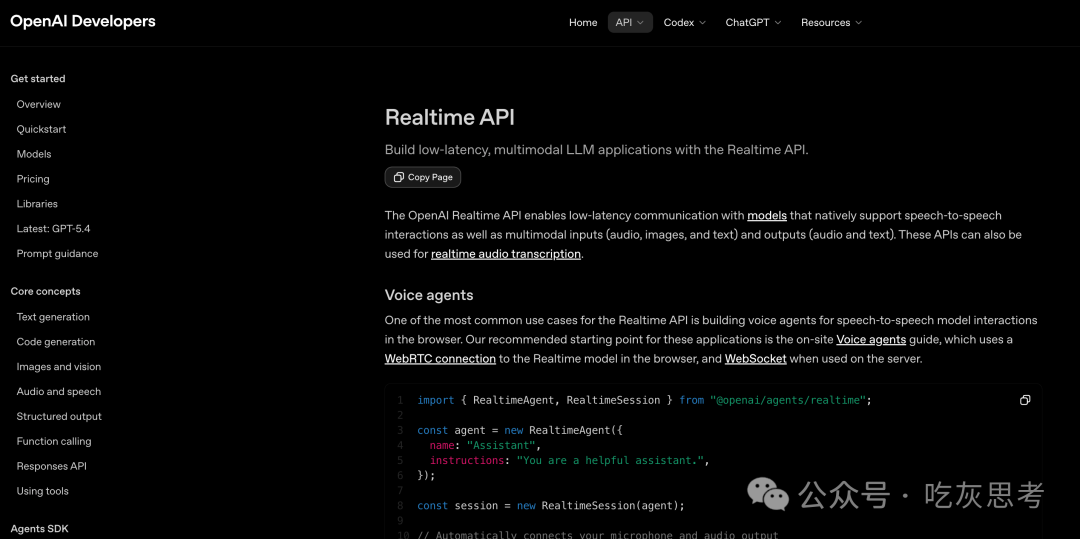
Task: Open Pricing in sidebar
Action: click(x=33, y=178)
